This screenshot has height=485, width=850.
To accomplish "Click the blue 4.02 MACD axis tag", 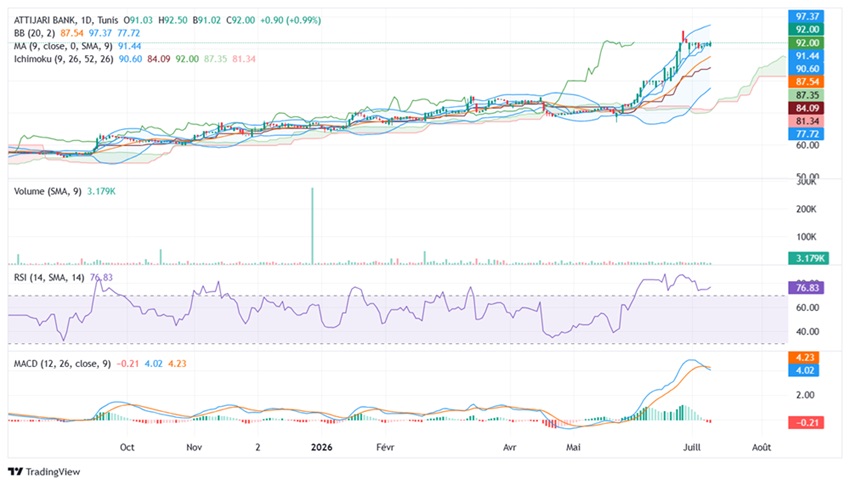I will click(804, 371).
